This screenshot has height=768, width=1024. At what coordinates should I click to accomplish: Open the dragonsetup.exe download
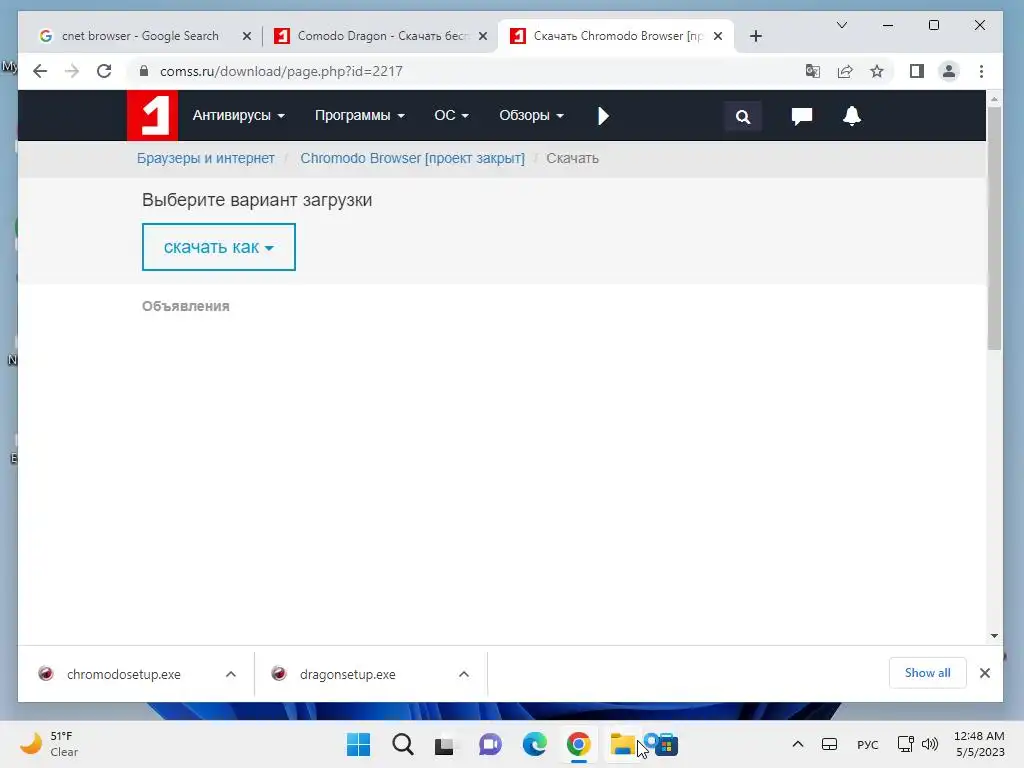347,674
